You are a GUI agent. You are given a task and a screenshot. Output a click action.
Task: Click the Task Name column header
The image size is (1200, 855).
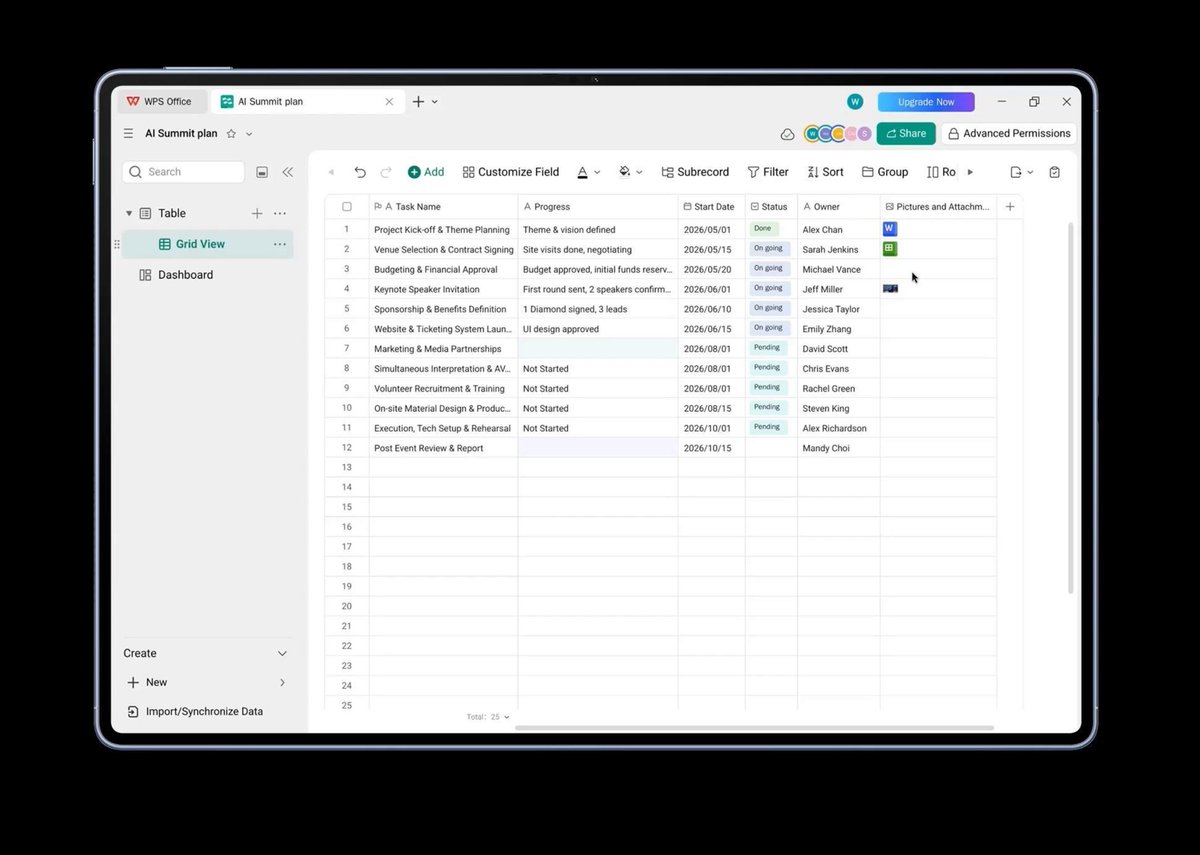pos(443,207)
